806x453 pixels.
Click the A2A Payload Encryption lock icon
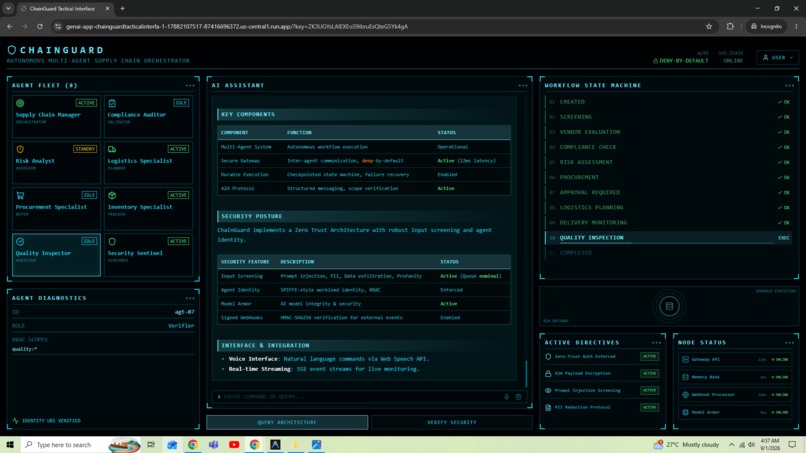coord(548,373)
